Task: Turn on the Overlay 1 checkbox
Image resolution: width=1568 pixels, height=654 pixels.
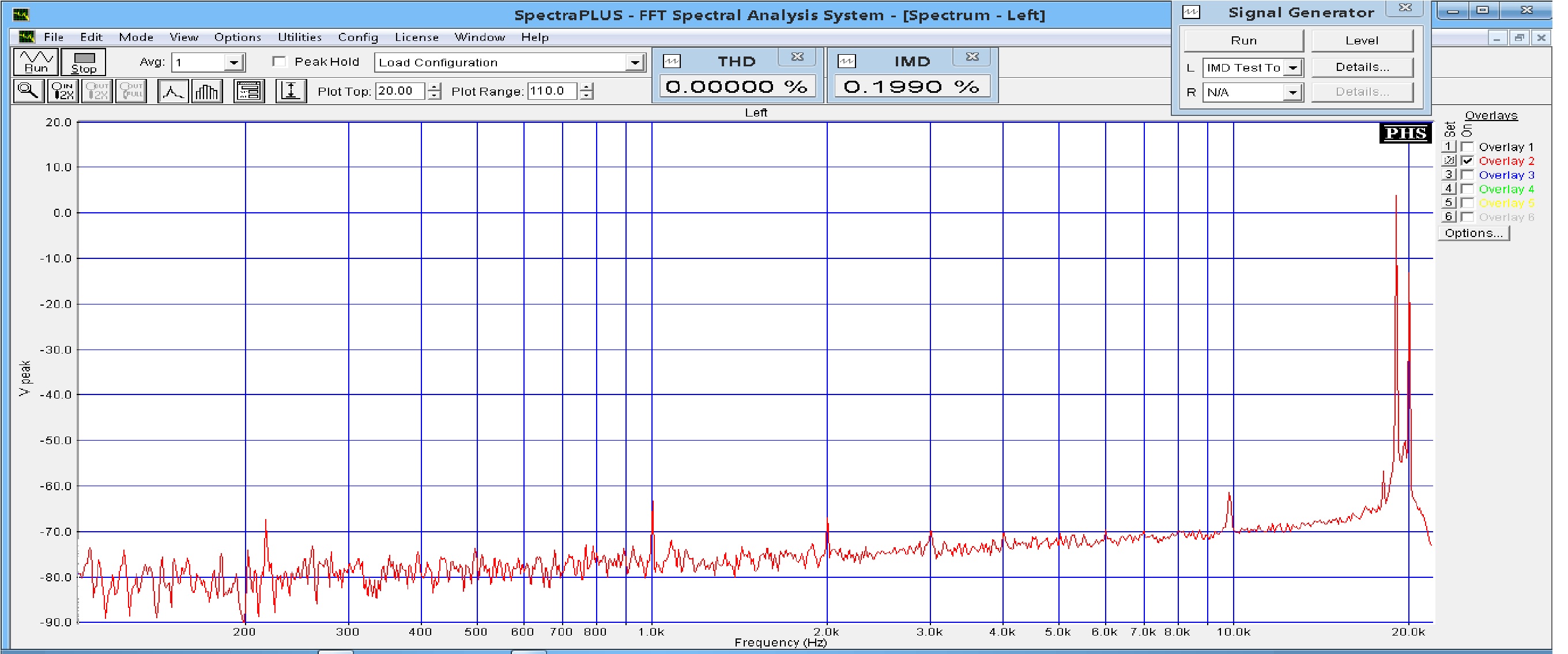Action: tap(1467, 146)
